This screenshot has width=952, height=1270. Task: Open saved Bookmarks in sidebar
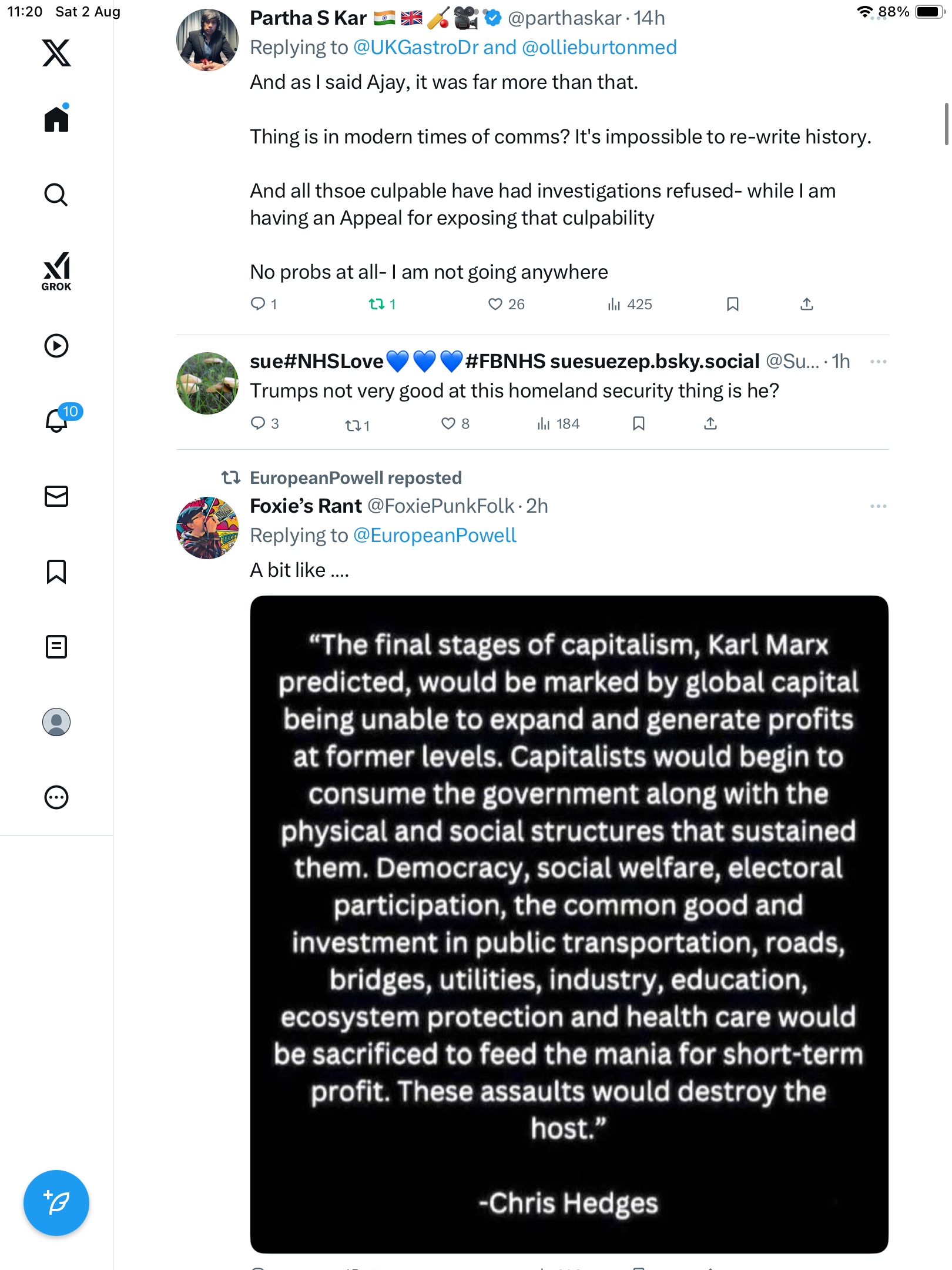click(56, 571)
